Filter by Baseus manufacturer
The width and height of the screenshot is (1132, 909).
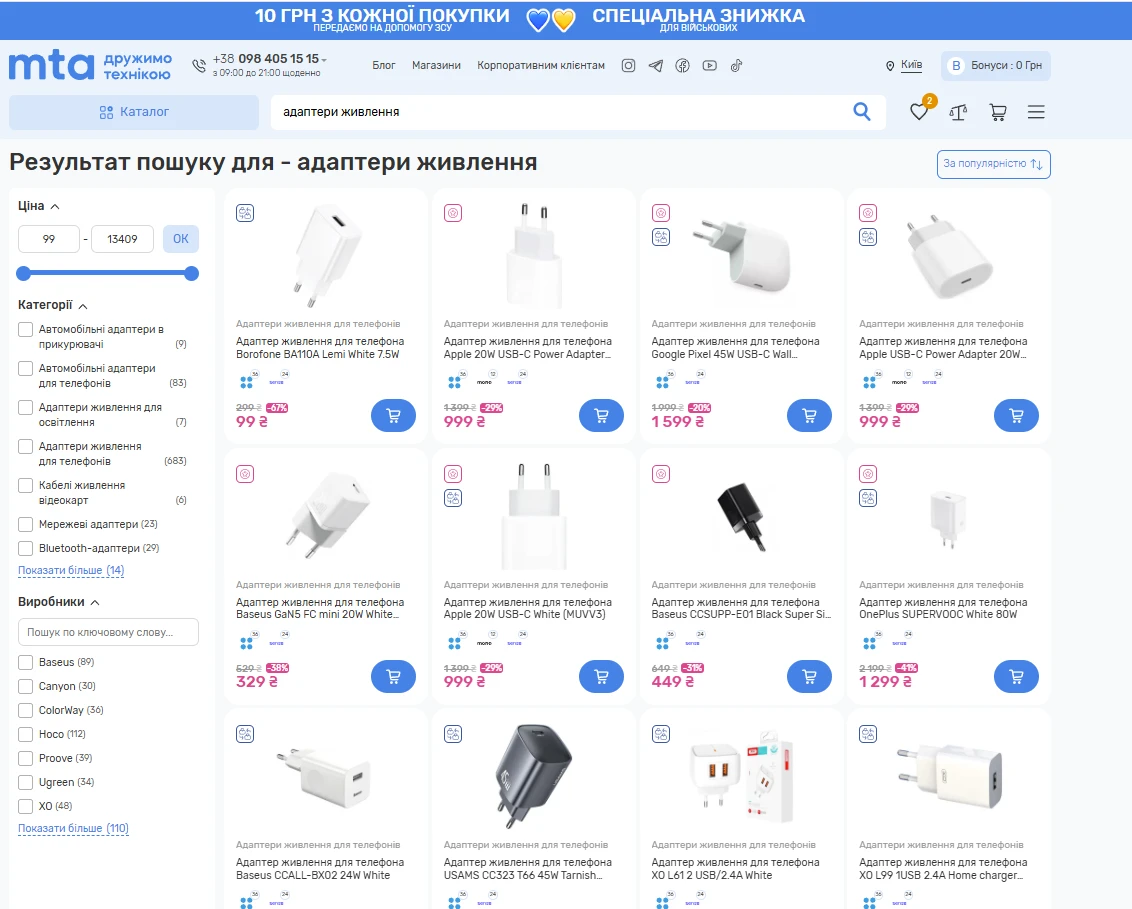[x=25, y=662]
